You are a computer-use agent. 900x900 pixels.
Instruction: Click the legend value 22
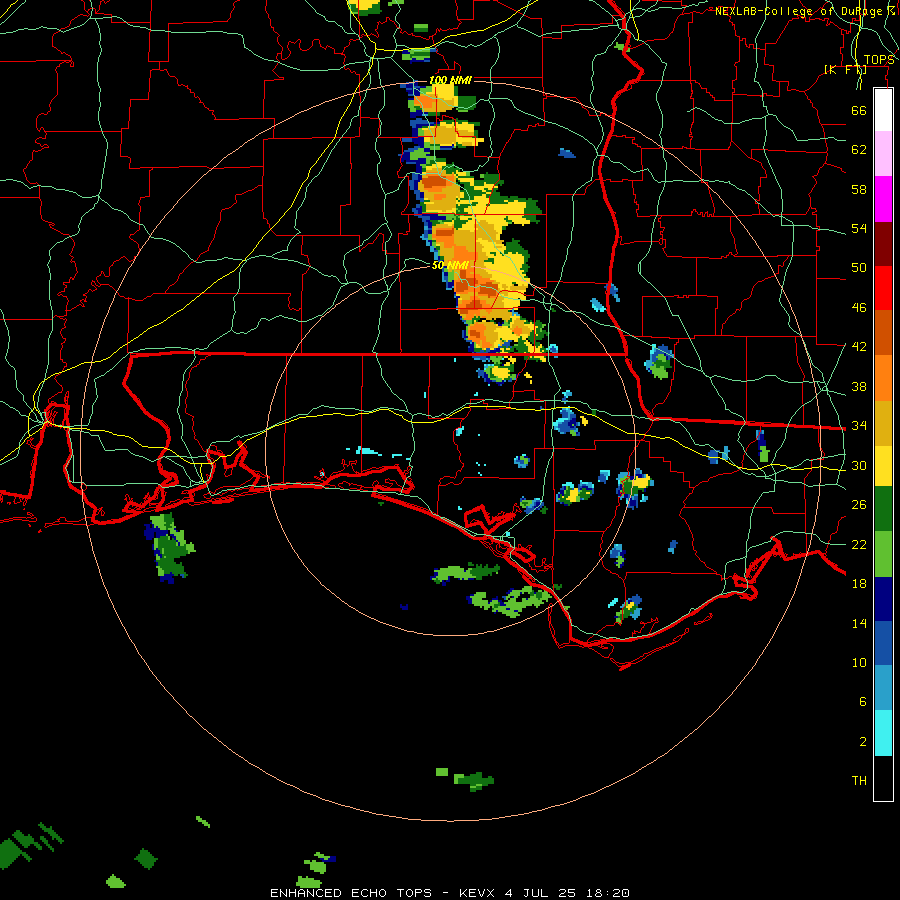point(859,544)
